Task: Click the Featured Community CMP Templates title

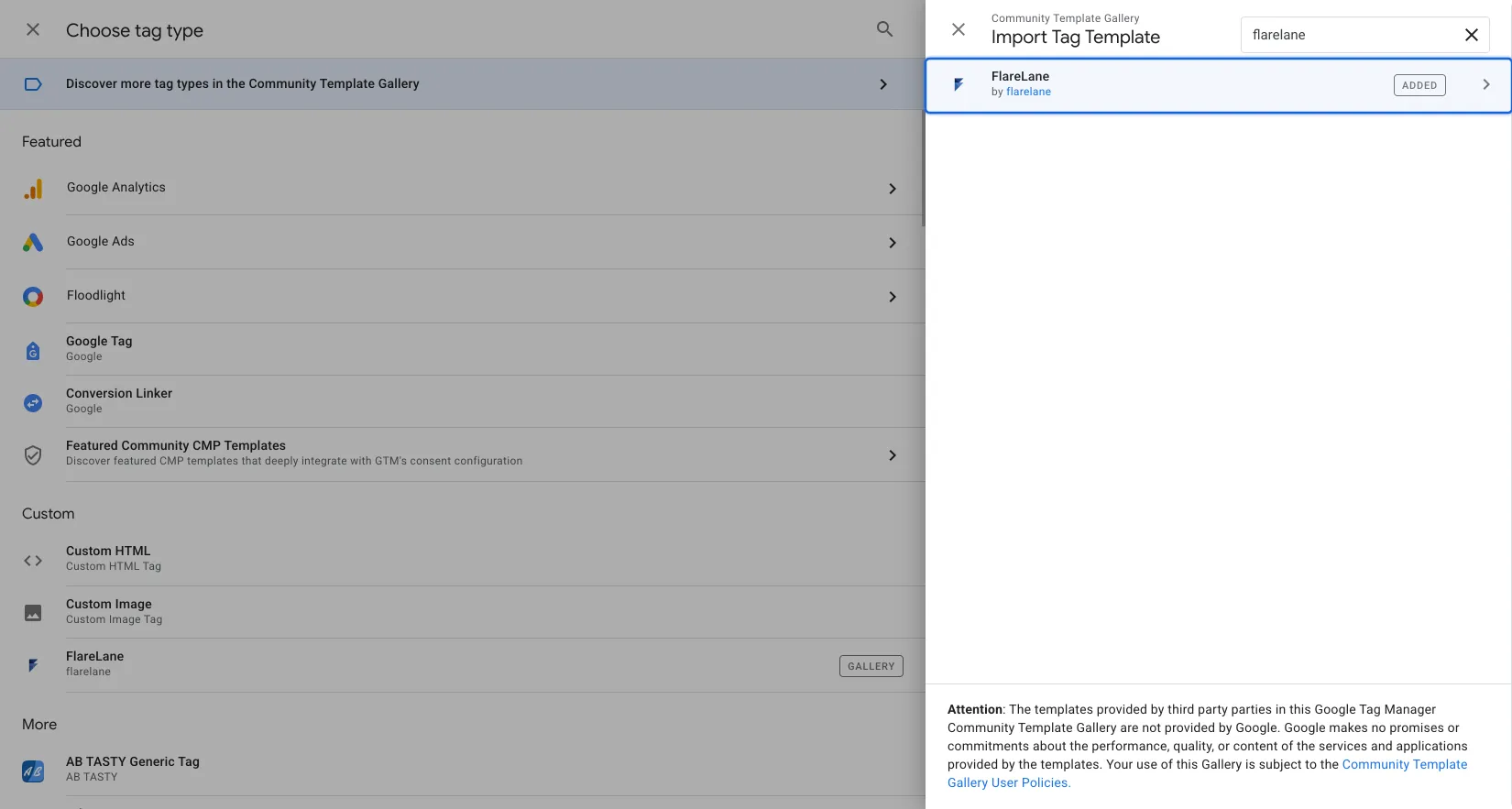Action: tap(176, 445)
